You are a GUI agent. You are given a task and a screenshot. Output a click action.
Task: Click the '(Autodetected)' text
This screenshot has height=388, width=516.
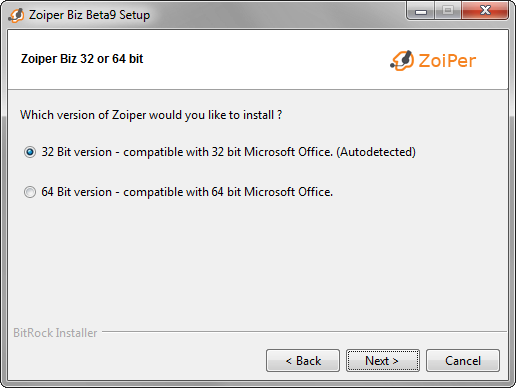point(376,152)
